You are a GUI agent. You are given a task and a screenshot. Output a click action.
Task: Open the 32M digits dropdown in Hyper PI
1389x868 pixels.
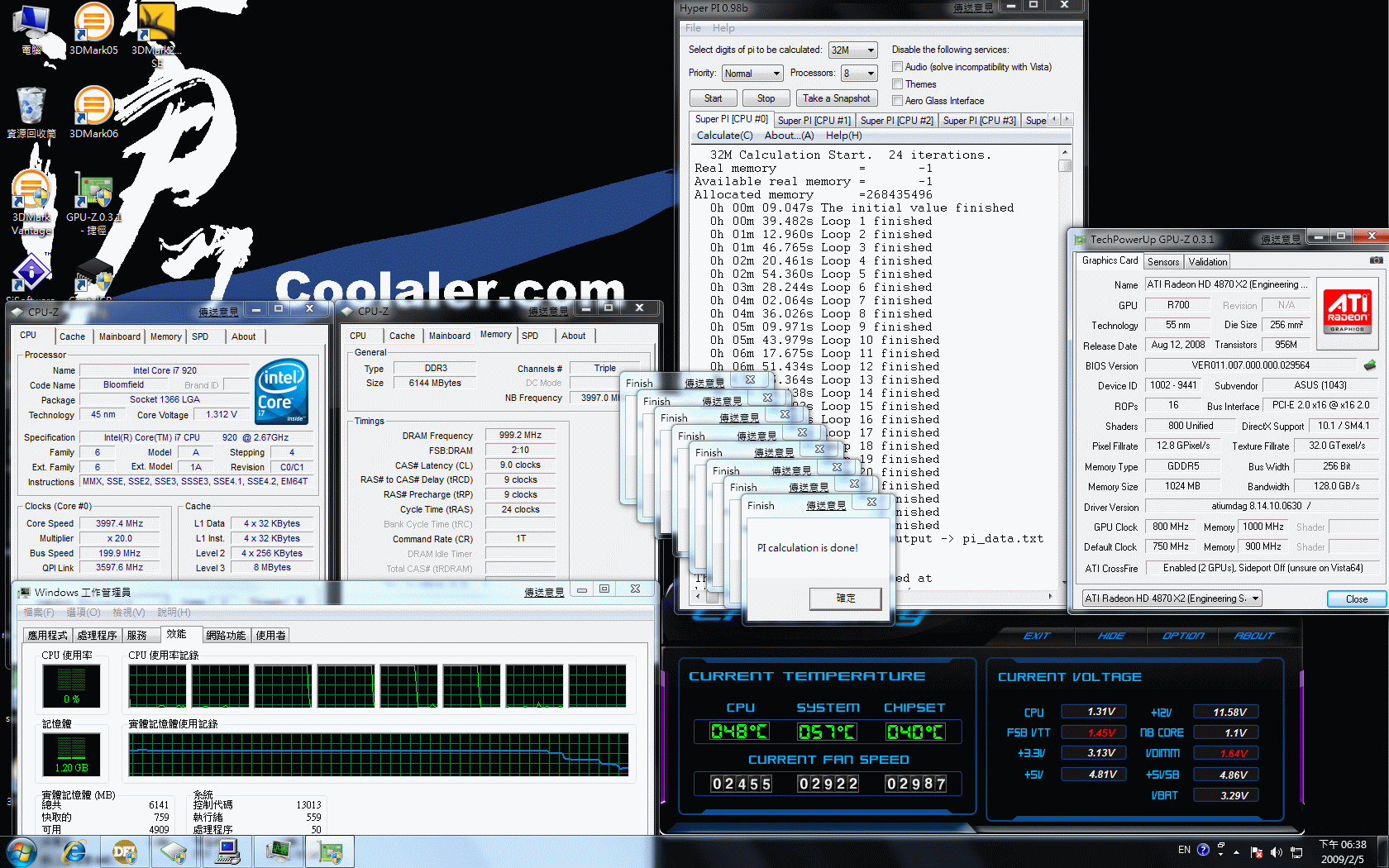pos(852,50)
